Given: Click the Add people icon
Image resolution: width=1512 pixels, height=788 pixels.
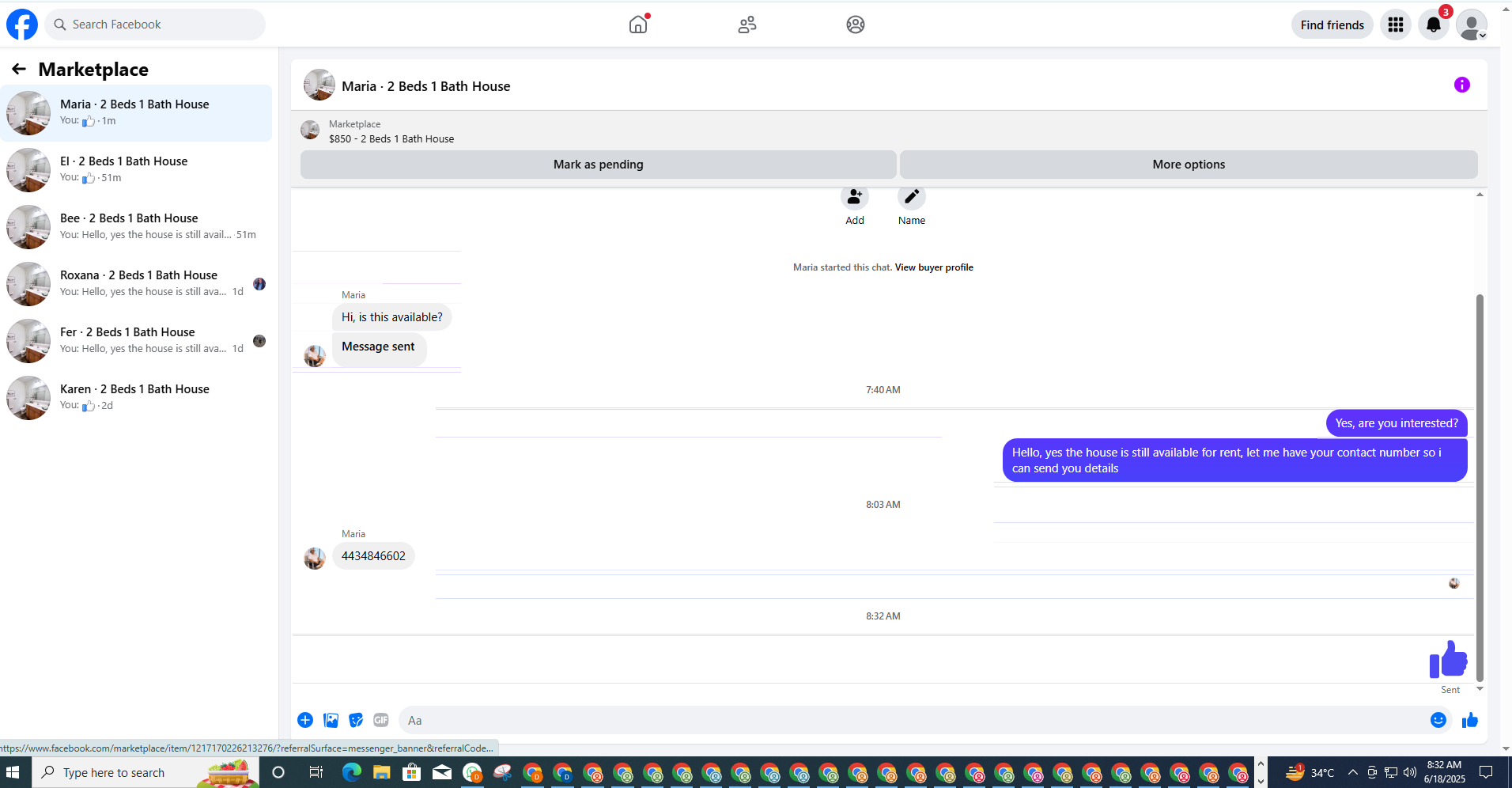Looking at the screenshot, I should [855, 197].
